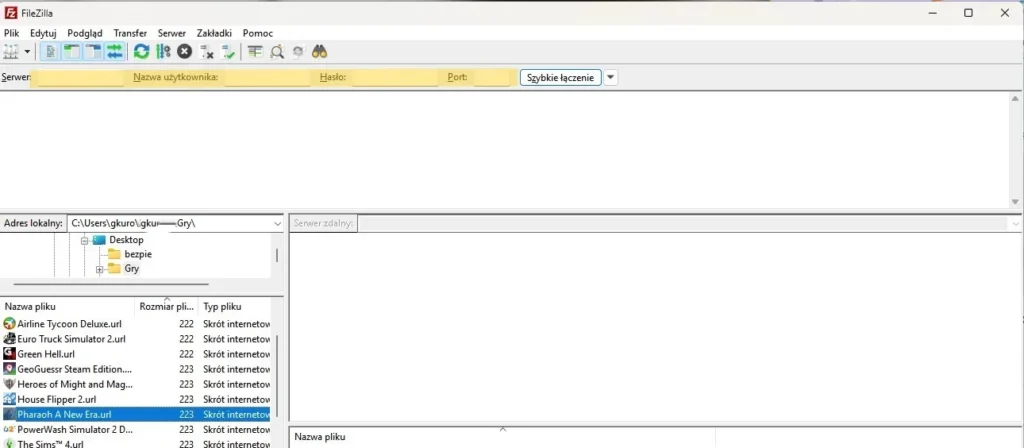Select the bezpie folder in the tree
The image size is (1024, 448).
pos(138,254)
